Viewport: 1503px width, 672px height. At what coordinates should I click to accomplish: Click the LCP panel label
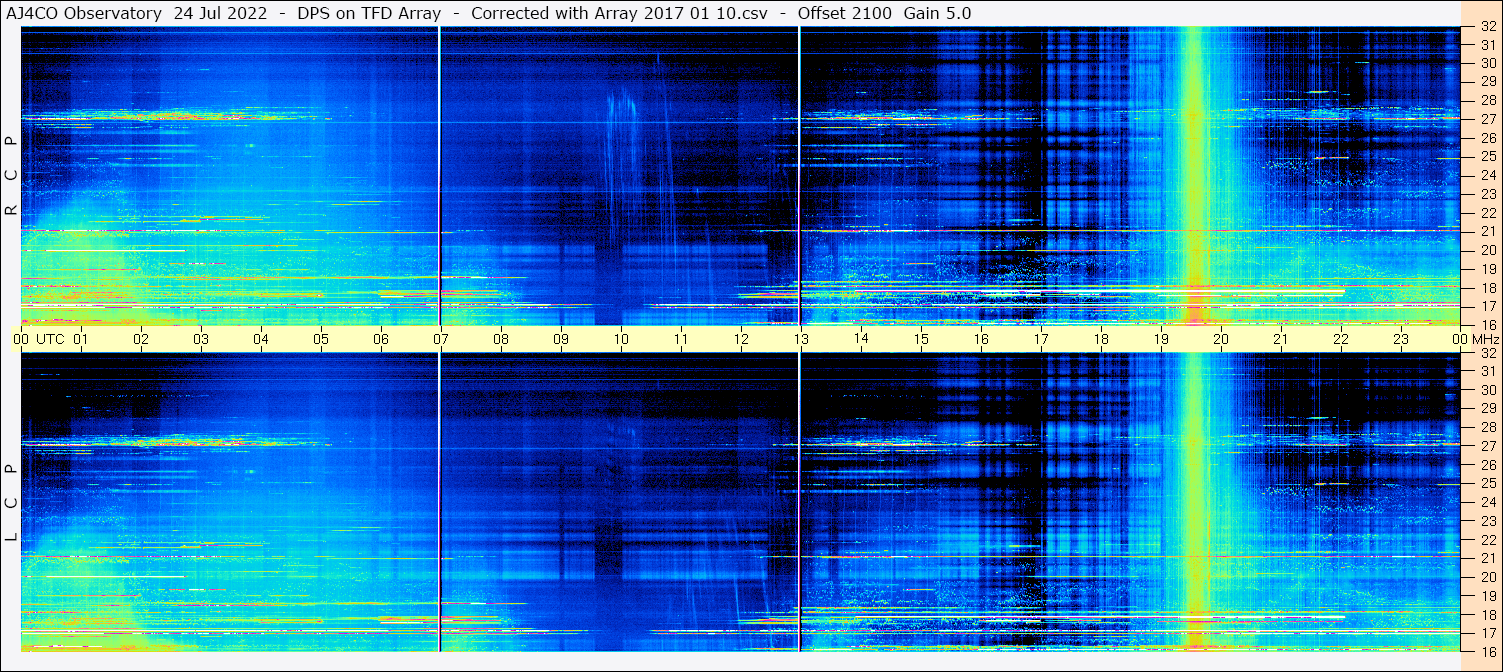(x=10, y=503)
